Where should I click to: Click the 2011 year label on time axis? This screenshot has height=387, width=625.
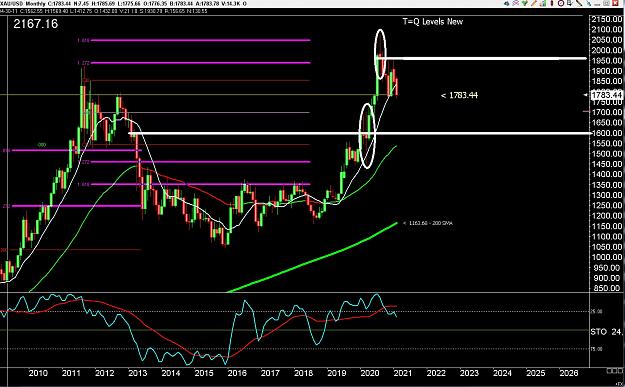71,373
